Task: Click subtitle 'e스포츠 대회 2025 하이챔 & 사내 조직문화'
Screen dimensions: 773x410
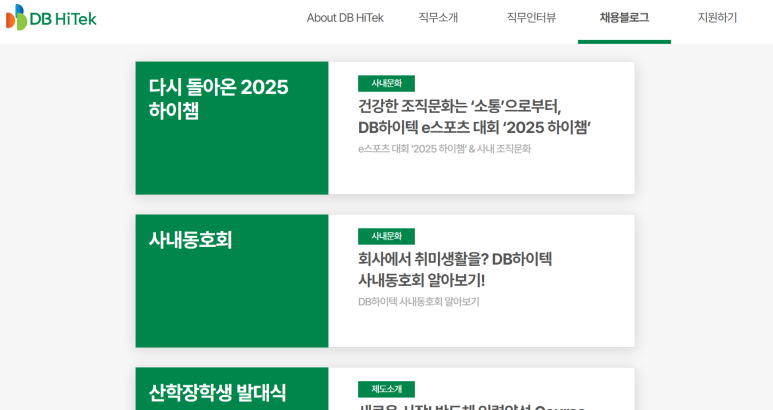Action: pyautogui.click(x=445, y=149)
